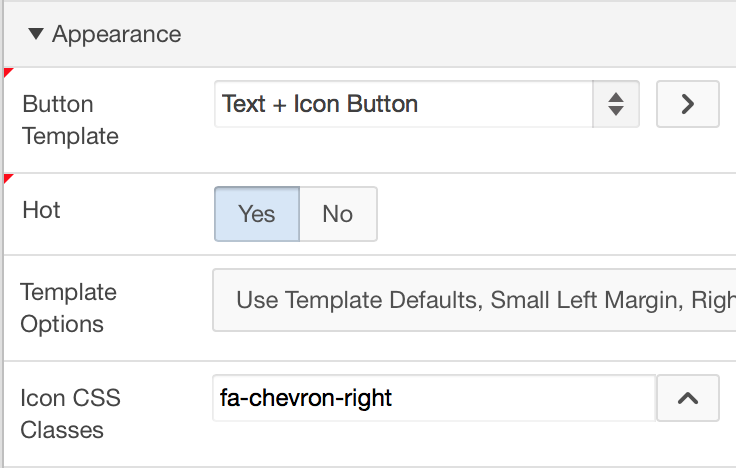Click the Hot property label
Viewport: 736px width, 468px height.
[x=42, y=210]
